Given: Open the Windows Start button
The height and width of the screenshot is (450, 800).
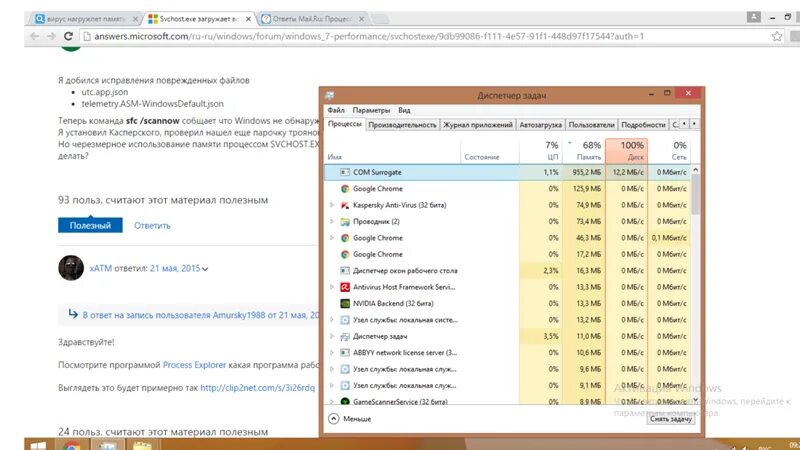Looking at the screenshot, I should [38, 445].
